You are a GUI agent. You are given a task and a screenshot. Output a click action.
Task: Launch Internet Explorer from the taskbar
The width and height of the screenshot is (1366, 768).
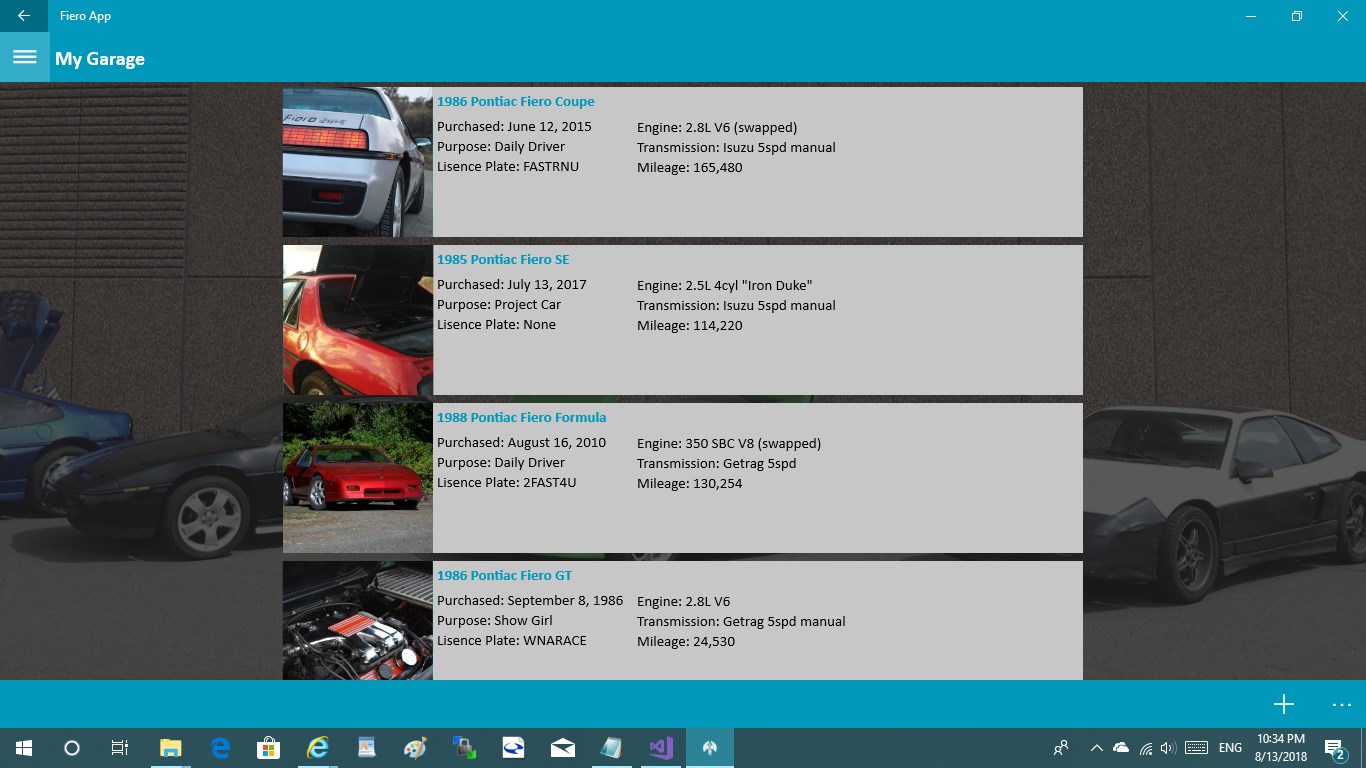(318, 747)
